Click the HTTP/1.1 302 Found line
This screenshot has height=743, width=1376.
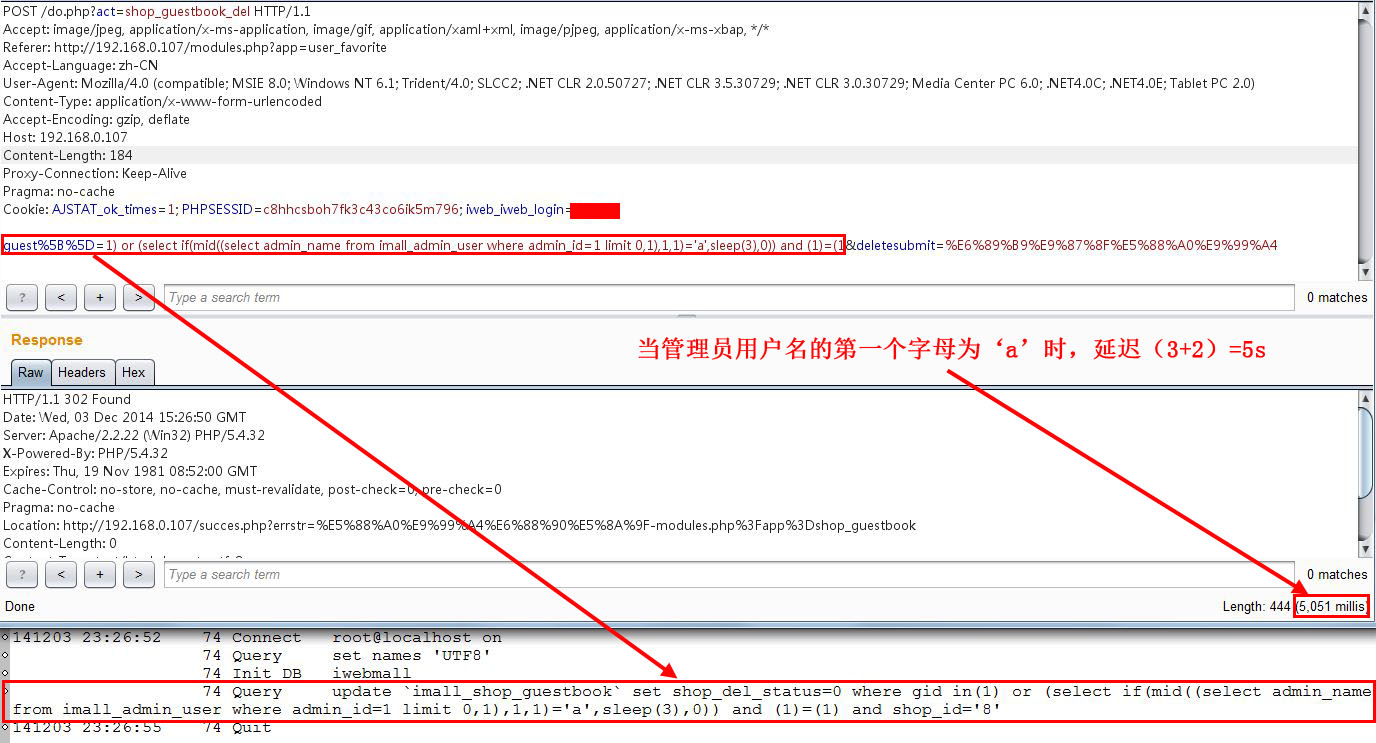[x=67, y=399]
